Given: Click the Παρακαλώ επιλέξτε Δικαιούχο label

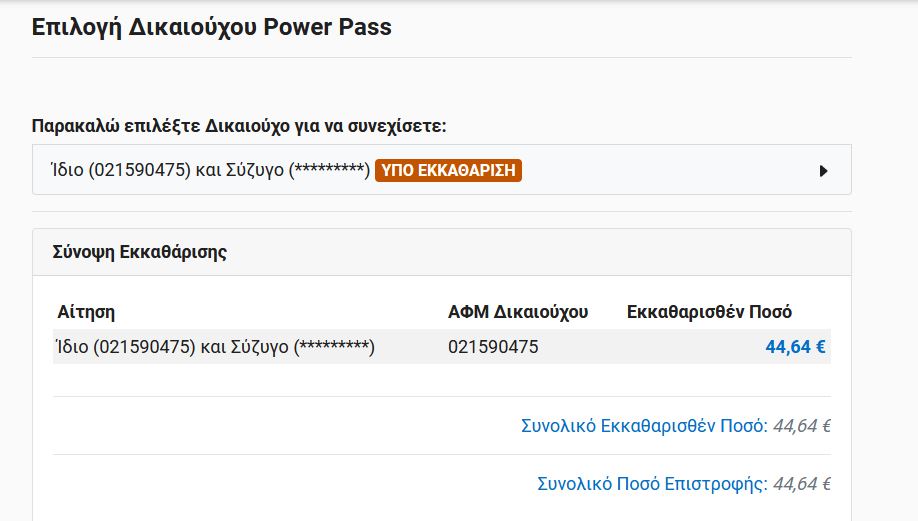Looking at the screenshot, I should pos(239,126).
